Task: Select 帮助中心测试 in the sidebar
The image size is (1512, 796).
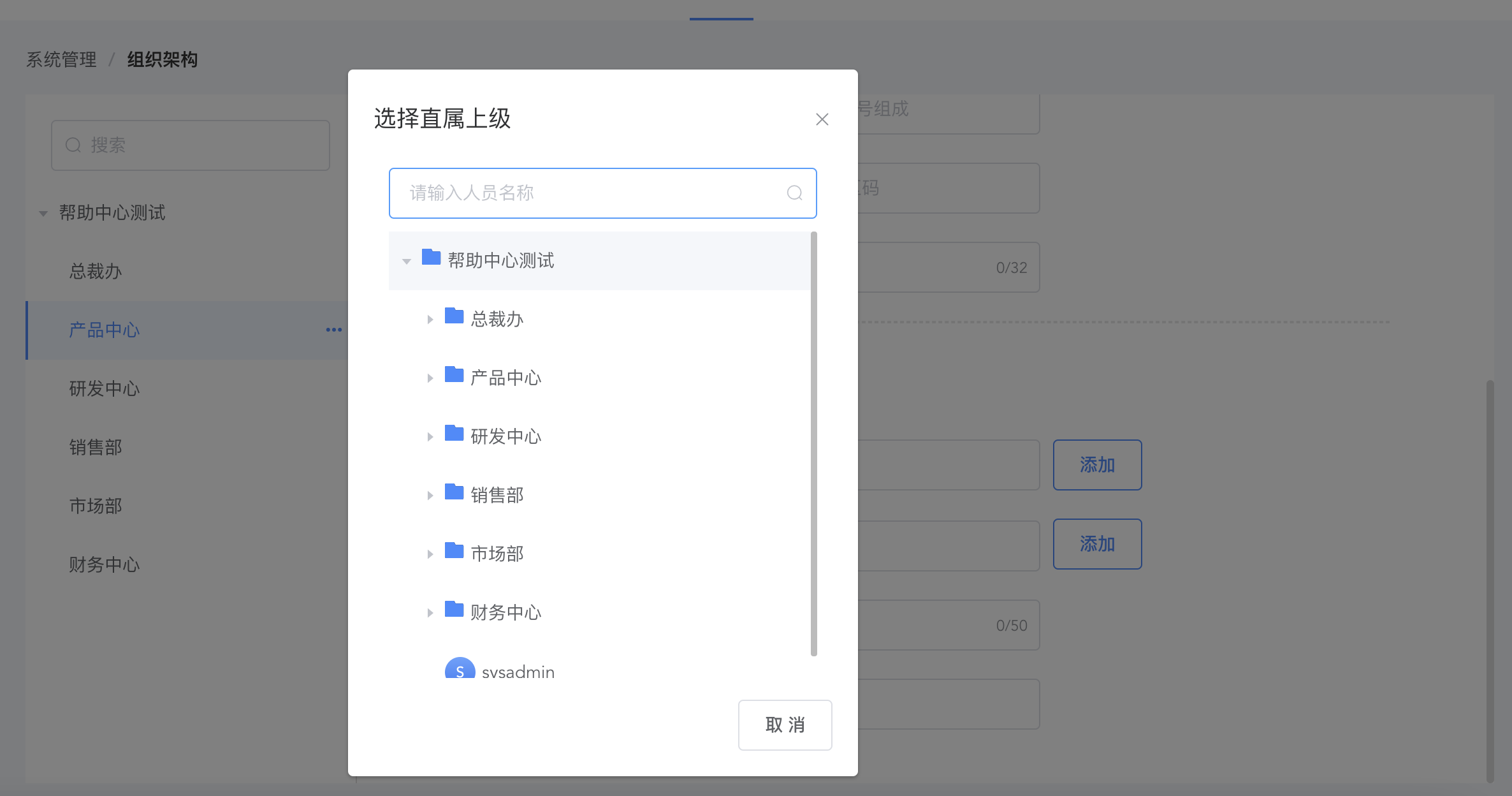Action: [112, 212]
